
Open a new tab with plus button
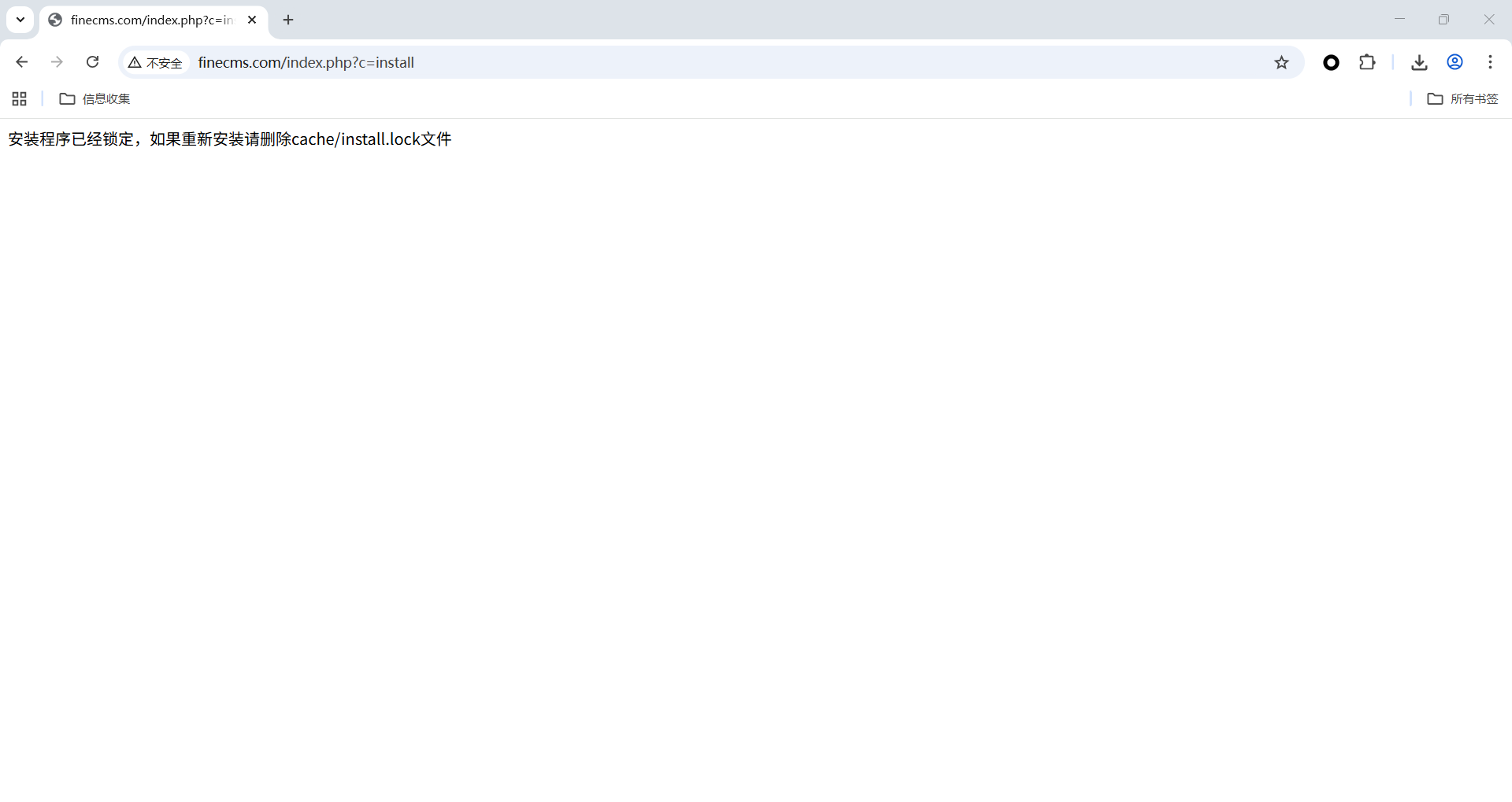288,20
